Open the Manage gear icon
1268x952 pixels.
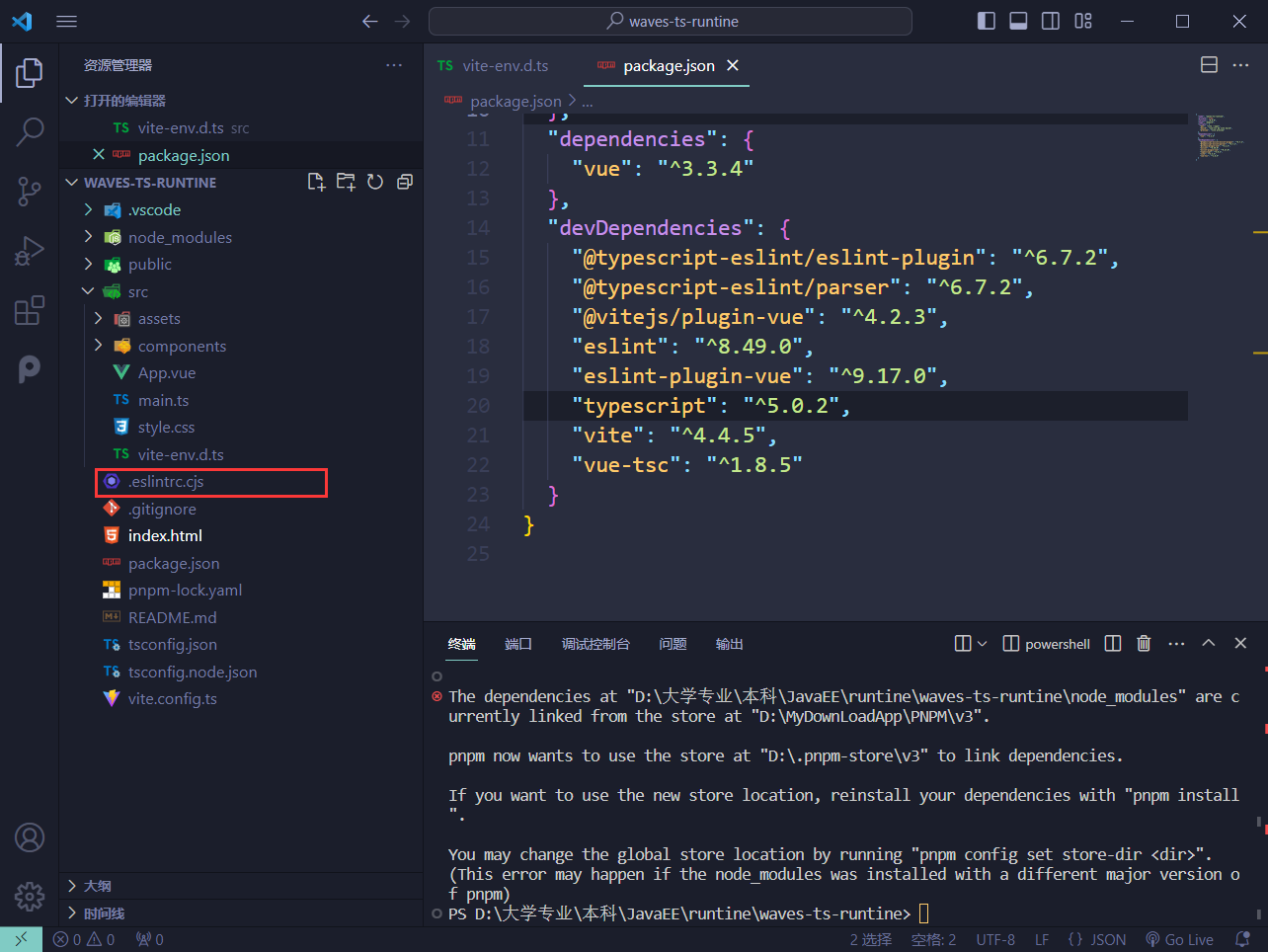pyautogui.click(x=30, y=896)
